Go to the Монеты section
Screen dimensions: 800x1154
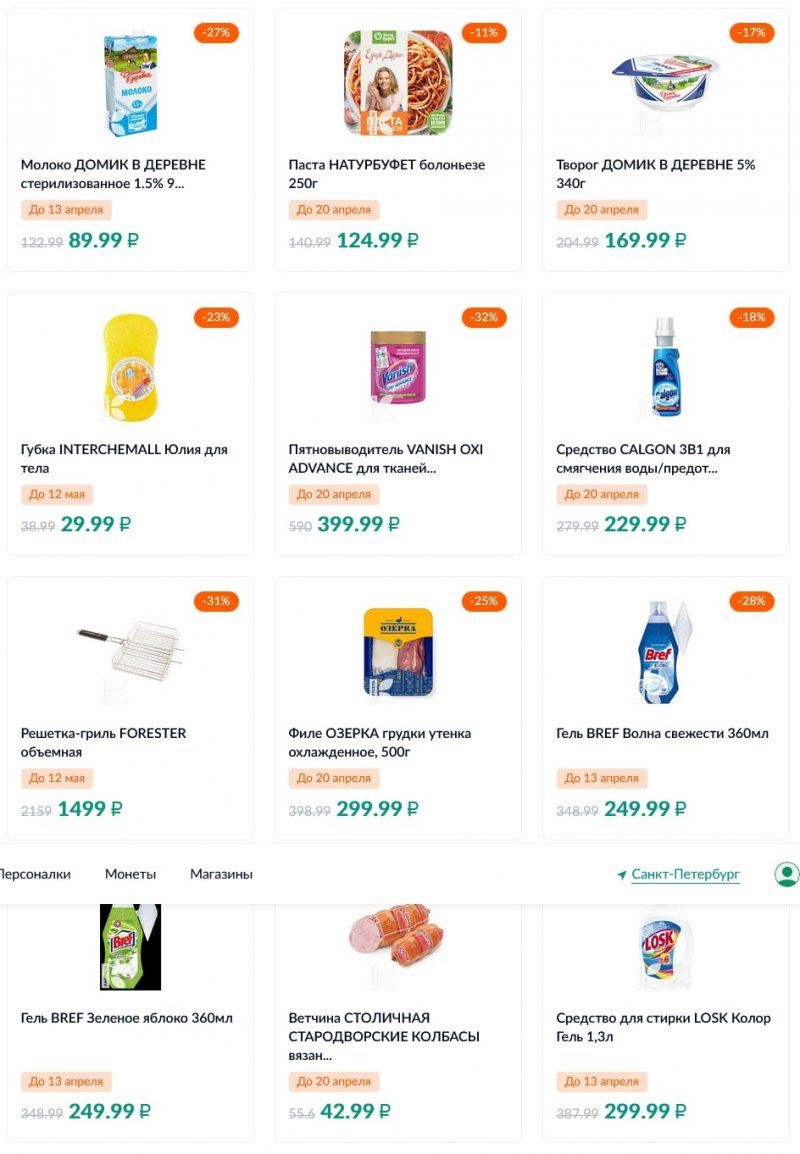pyautogui.click(x=130, y=874)
